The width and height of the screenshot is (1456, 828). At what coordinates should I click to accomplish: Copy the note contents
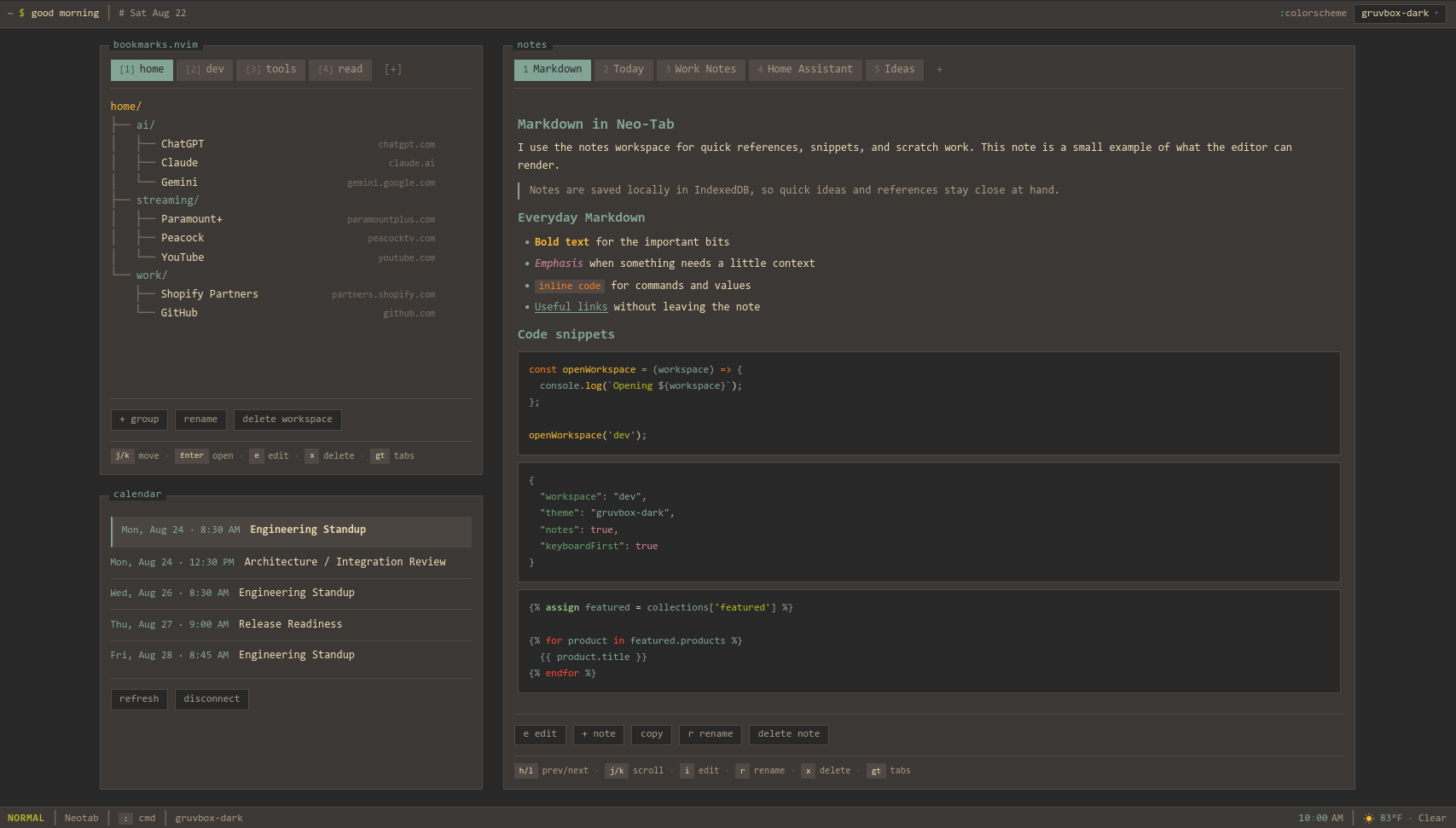click(x=652, y=734)
